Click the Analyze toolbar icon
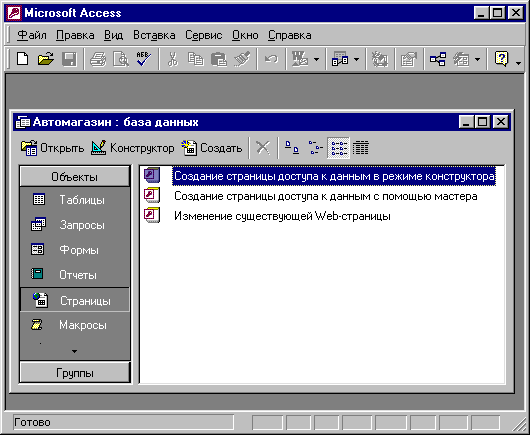The width and height of the screenshot is (530, 435). click(340, 59)
